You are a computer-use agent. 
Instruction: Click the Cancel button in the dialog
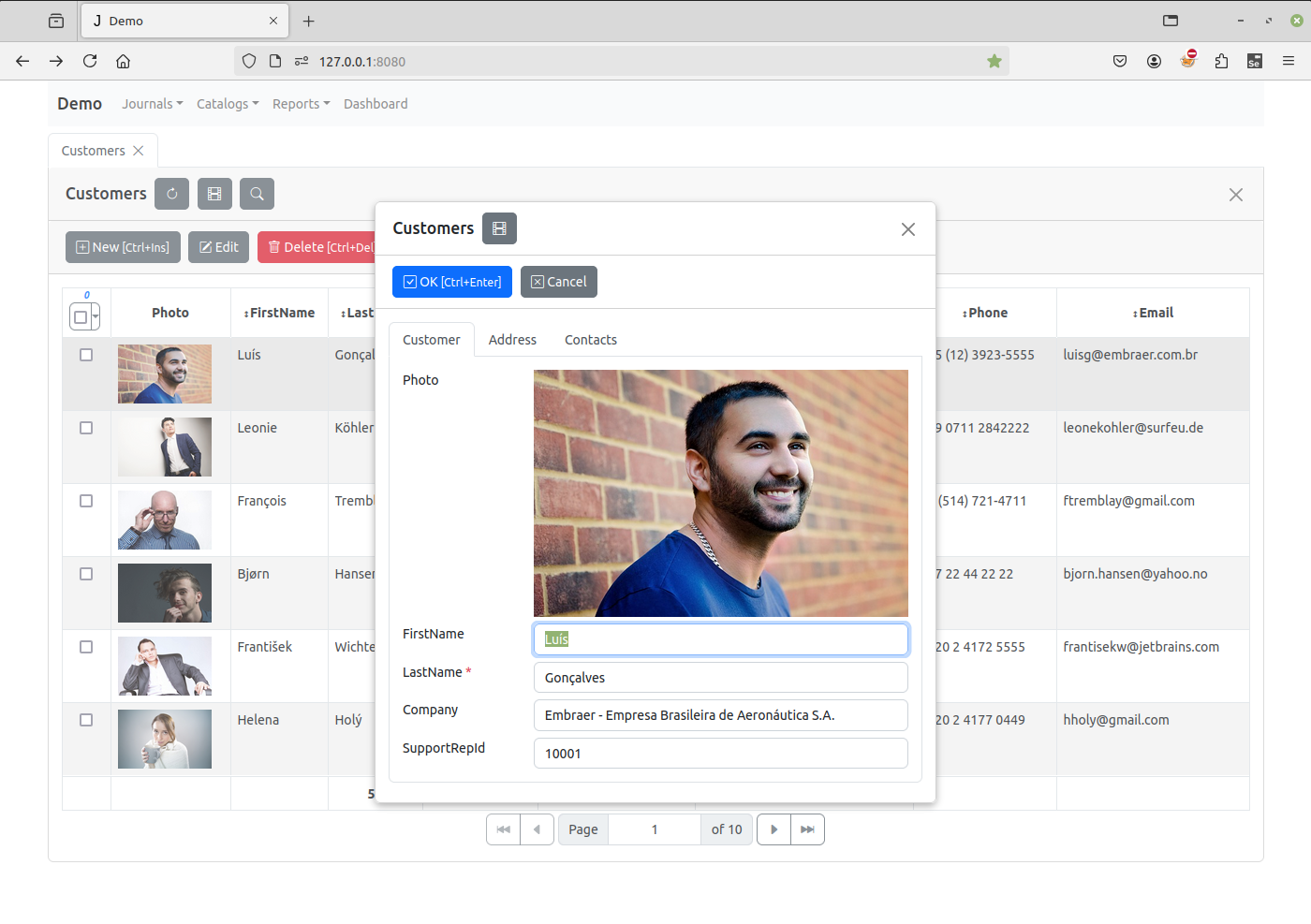[x=558, y=282]
